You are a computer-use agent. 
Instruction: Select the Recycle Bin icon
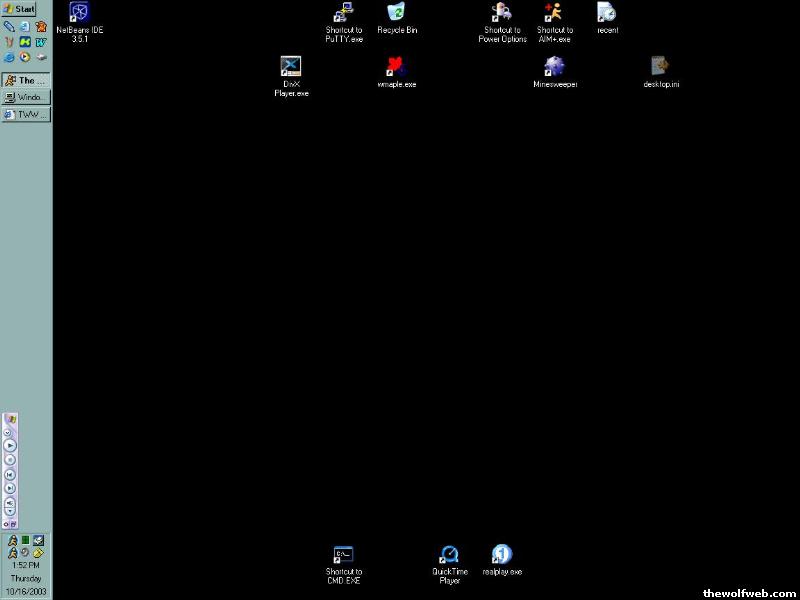[397, 13]
